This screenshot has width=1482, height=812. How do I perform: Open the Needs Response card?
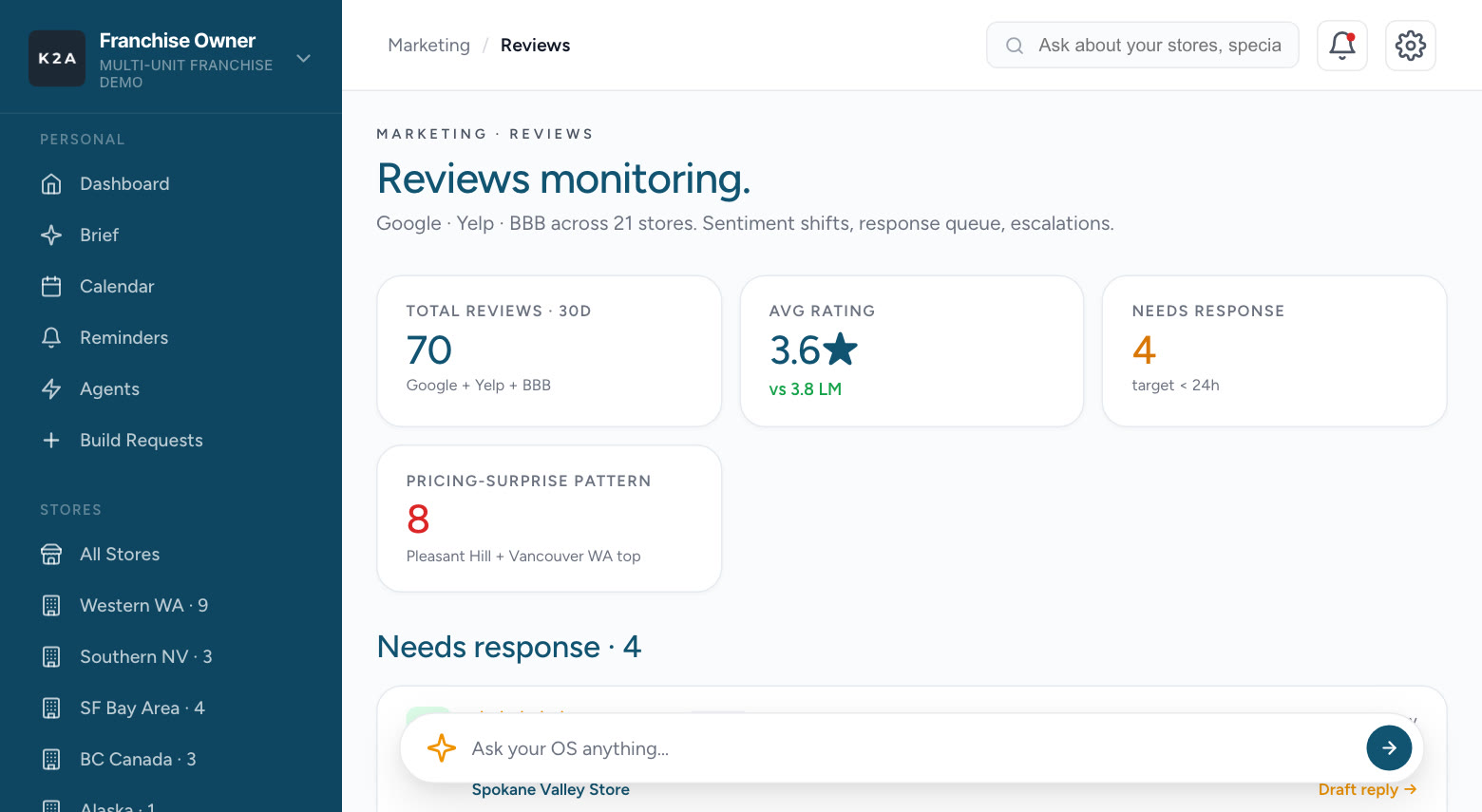point(1274,351)
